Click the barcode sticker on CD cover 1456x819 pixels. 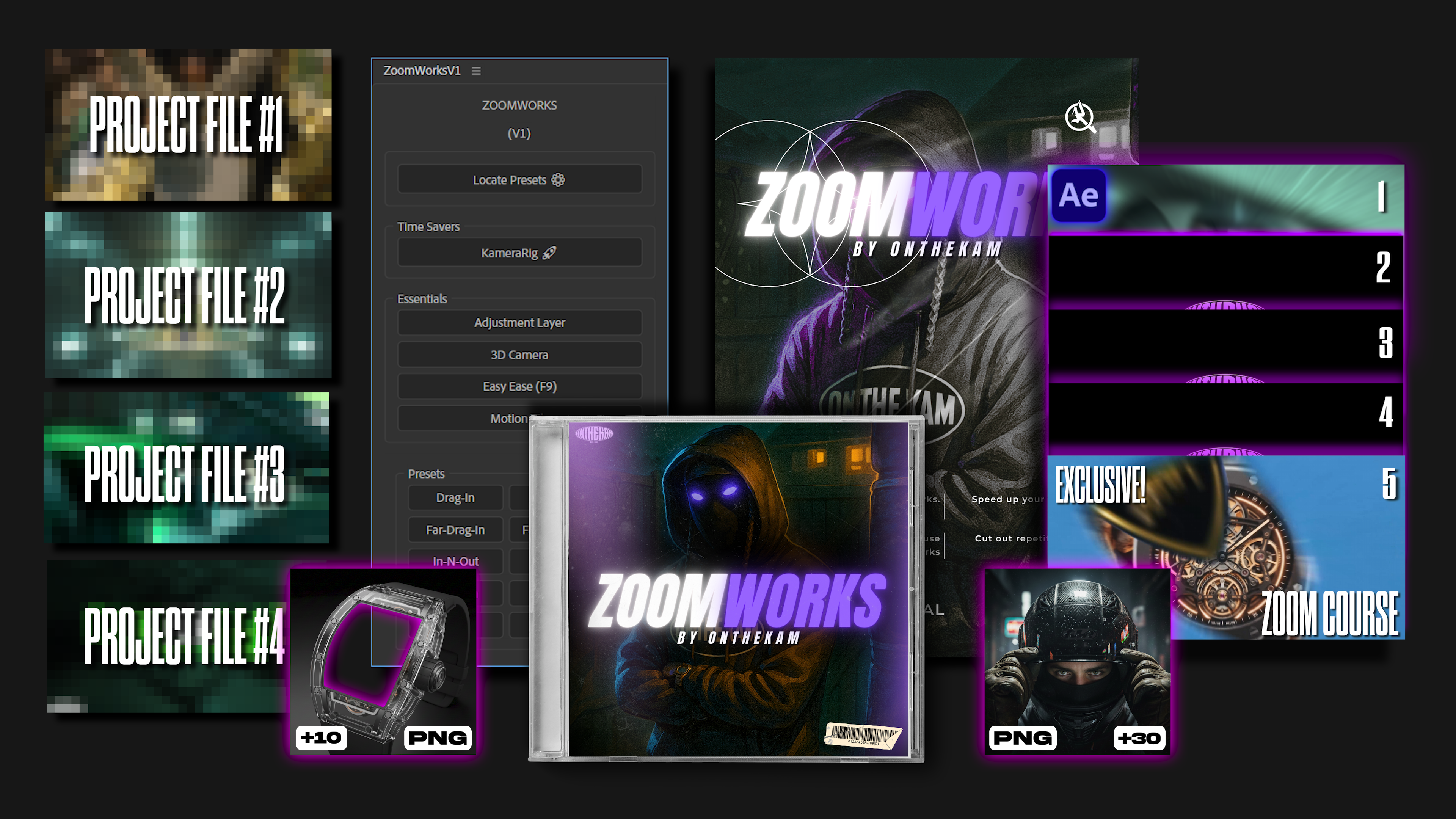[863, 736]
